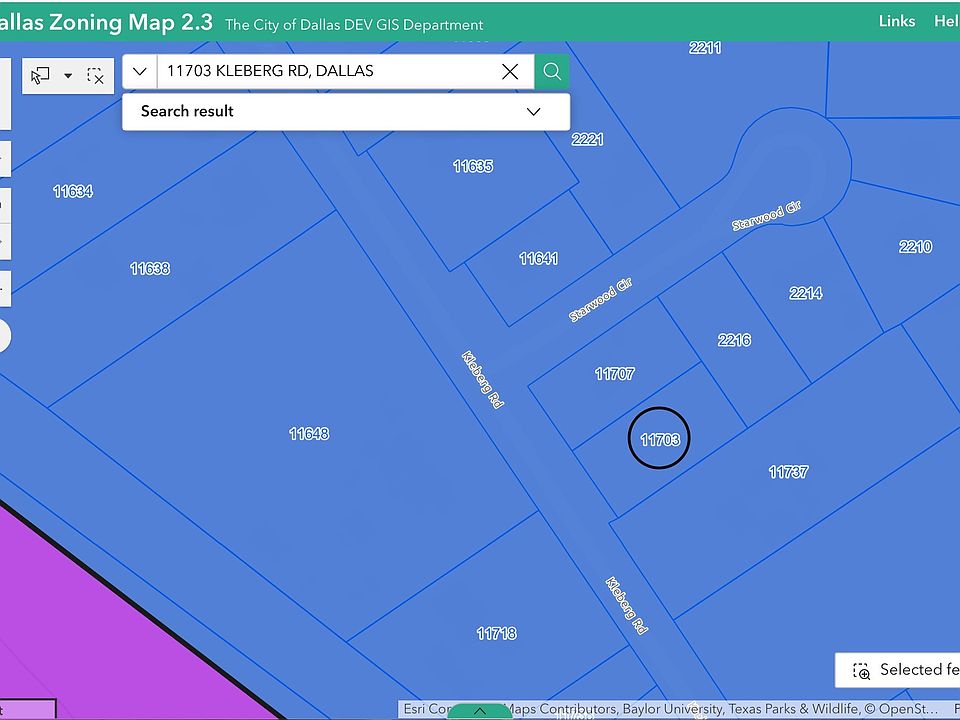Clear the address search text
960x720 pixels.
[509, 72]
